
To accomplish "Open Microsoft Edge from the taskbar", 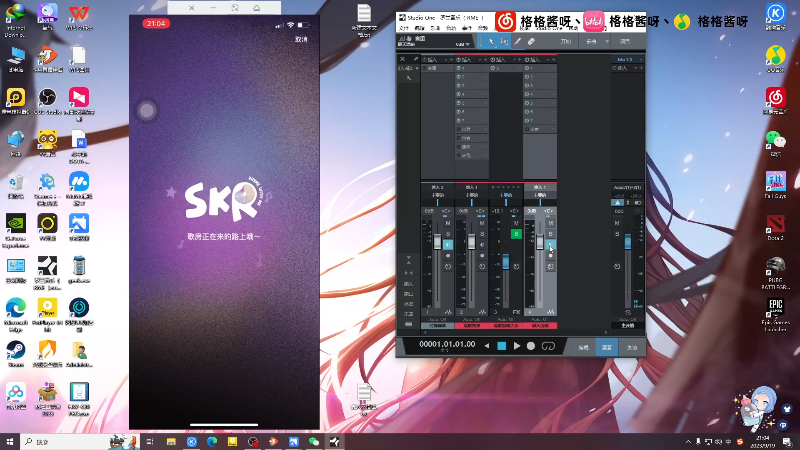I will point(212,441).
